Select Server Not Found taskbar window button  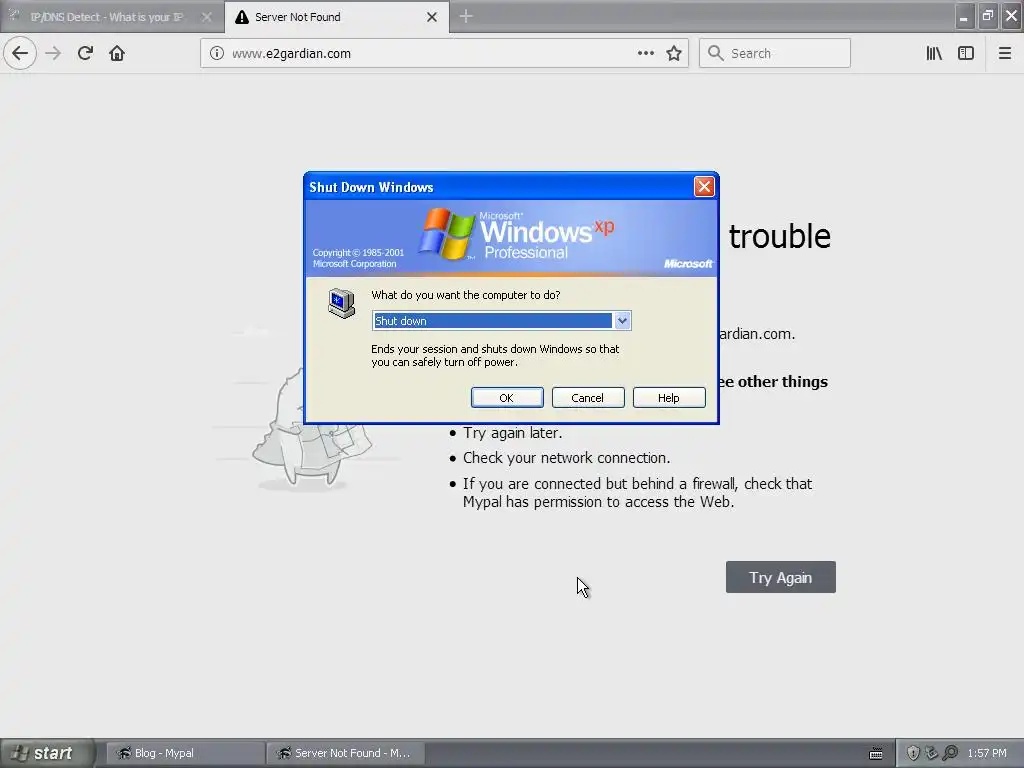[x=345, y=753]
